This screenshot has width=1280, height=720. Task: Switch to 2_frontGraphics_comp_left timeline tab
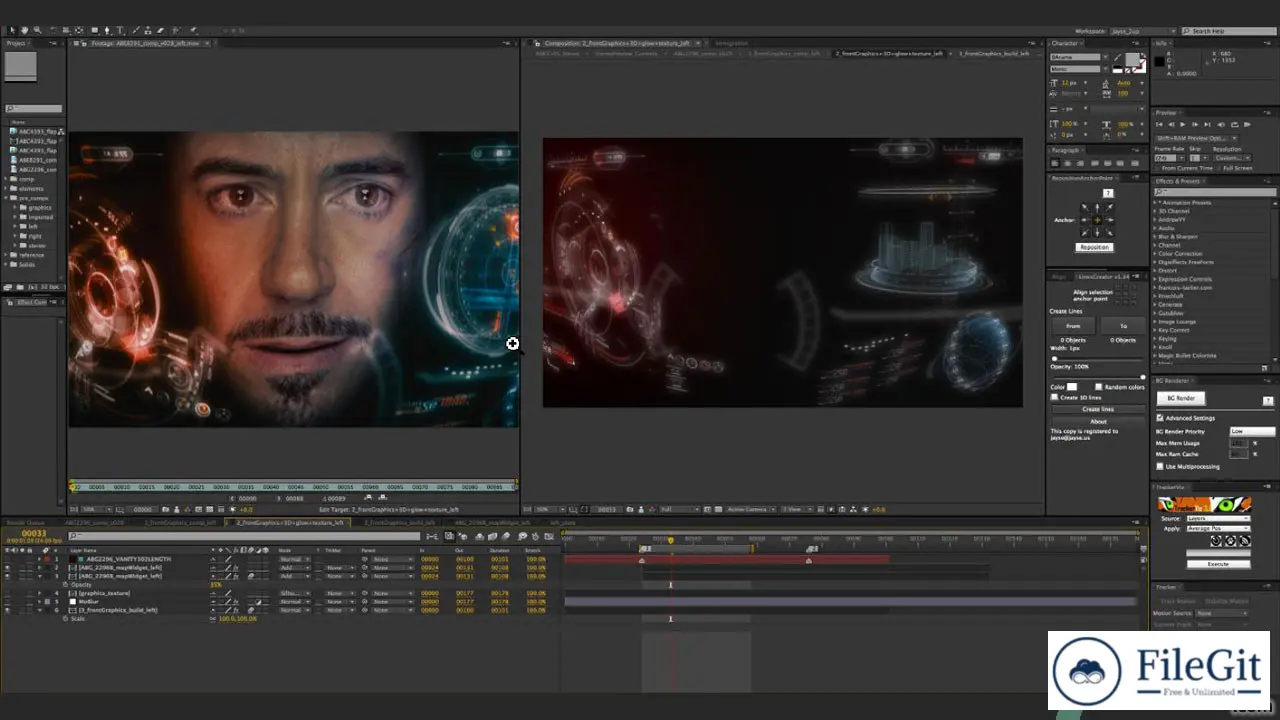click(180, 522)
